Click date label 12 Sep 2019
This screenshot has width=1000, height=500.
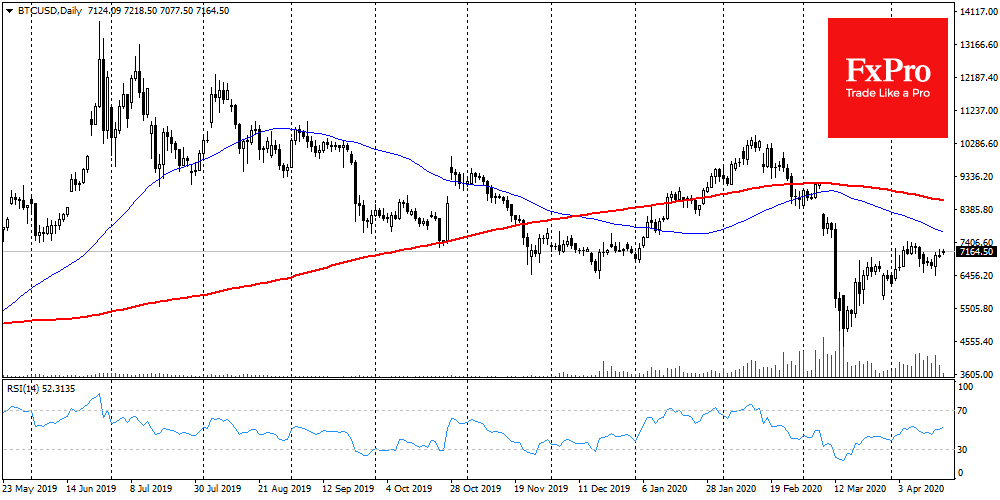coord(350,489)
